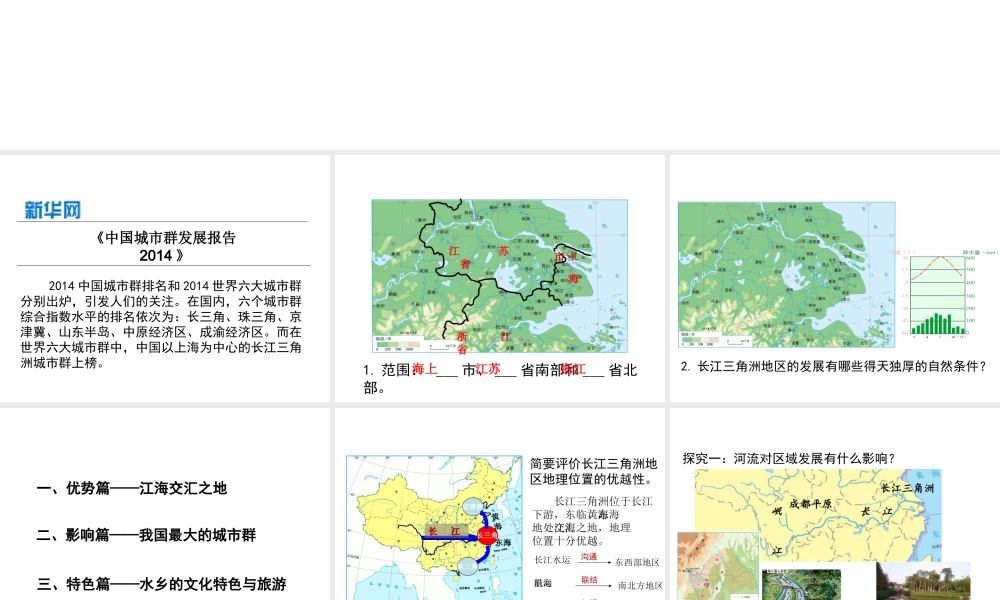This screenshot has width=1000, height=600.
Task: Click the 新华网 logo
Action: [52, 210]
